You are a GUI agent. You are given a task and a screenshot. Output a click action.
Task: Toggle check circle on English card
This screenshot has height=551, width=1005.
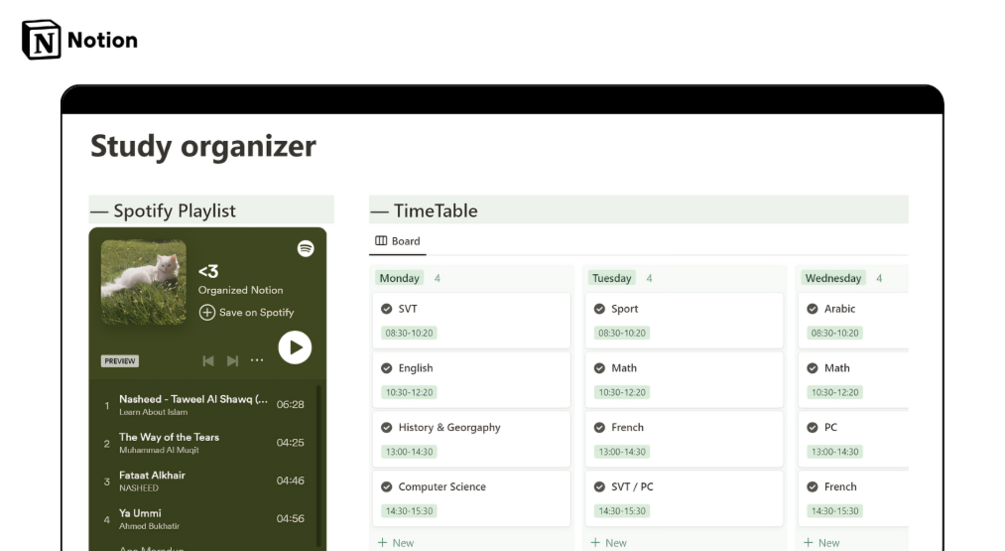point(386,368)
